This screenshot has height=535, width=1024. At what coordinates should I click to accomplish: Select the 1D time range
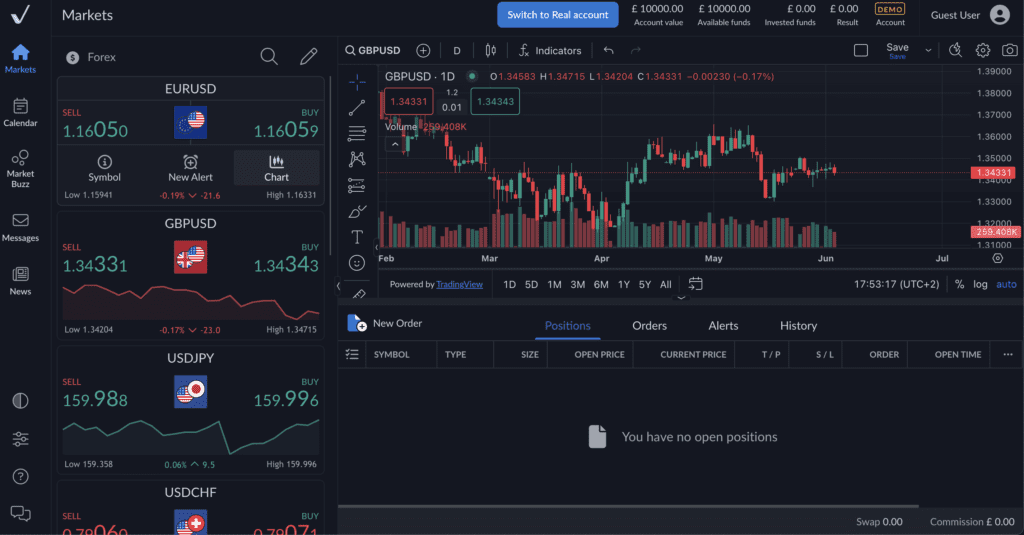coord(509,284)
